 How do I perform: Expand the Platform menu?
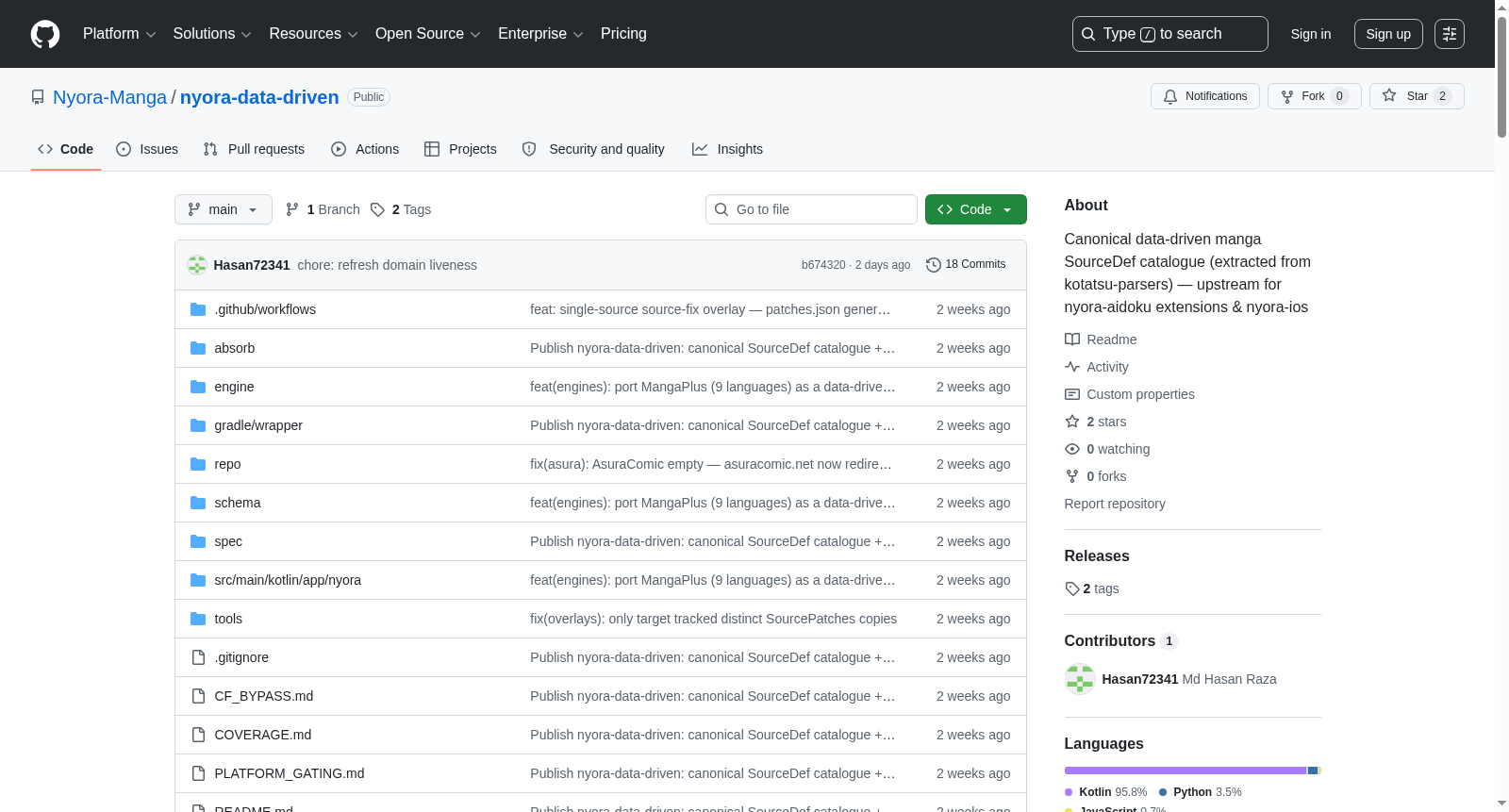tap(119, 34)
